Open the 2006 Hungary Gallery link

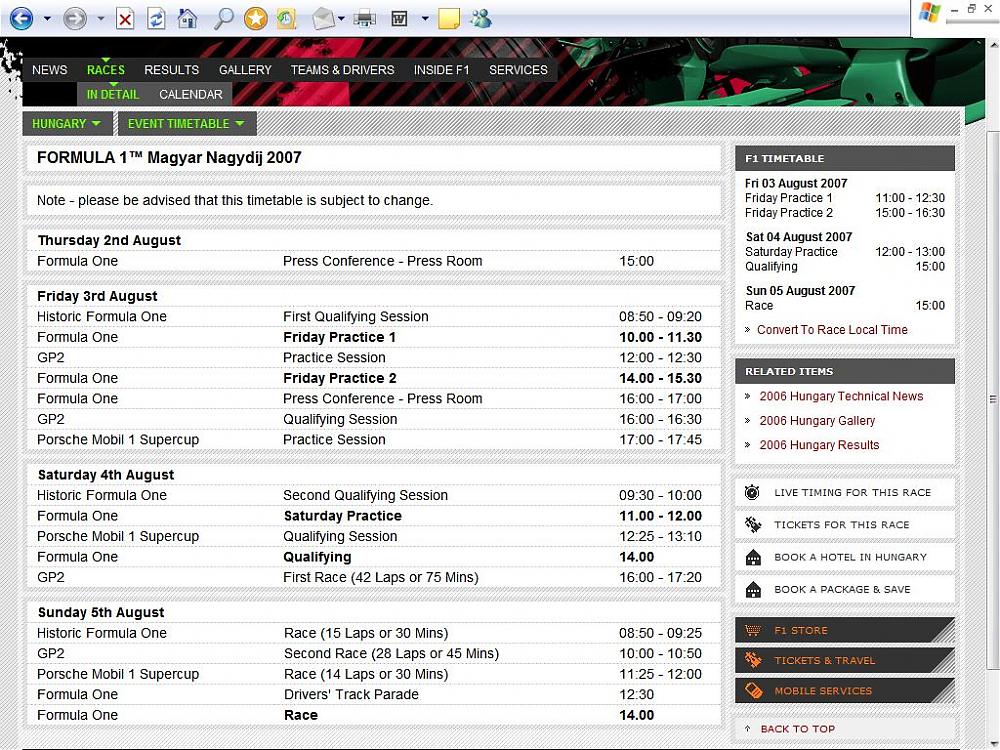(817, 421)
